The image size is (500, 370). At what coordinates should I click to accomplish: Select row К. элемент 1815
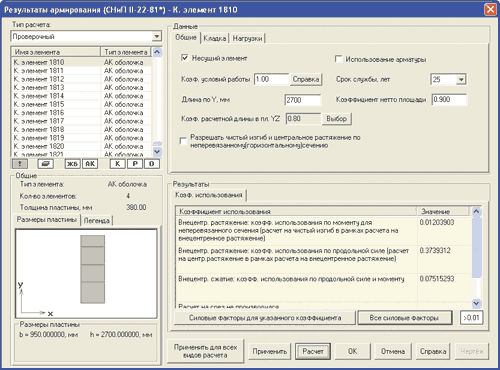[x=82, y=104]
